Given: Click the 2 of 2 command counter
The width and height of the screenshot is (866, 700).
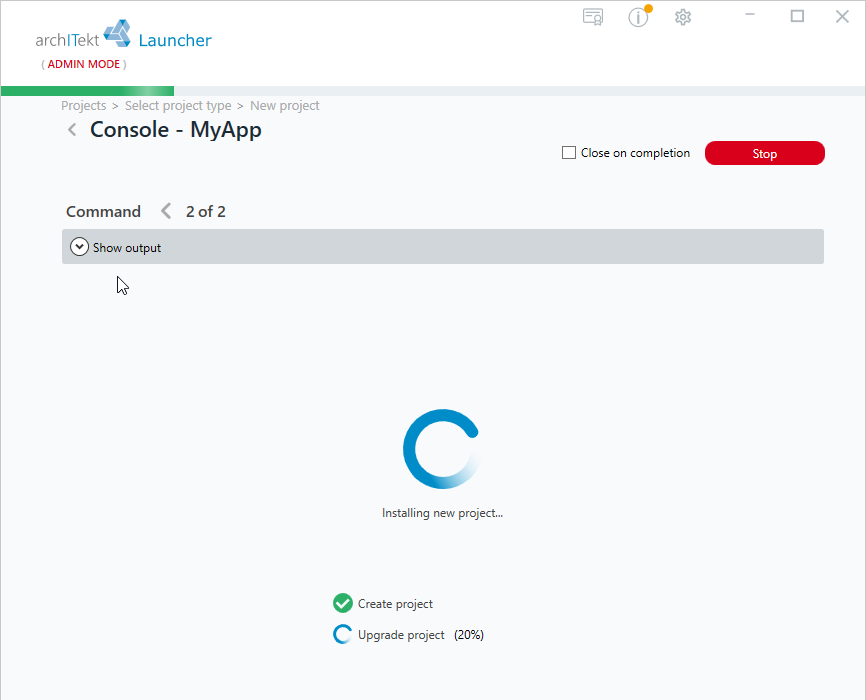Looking at the screenshot, I should (x=205, y=212).
